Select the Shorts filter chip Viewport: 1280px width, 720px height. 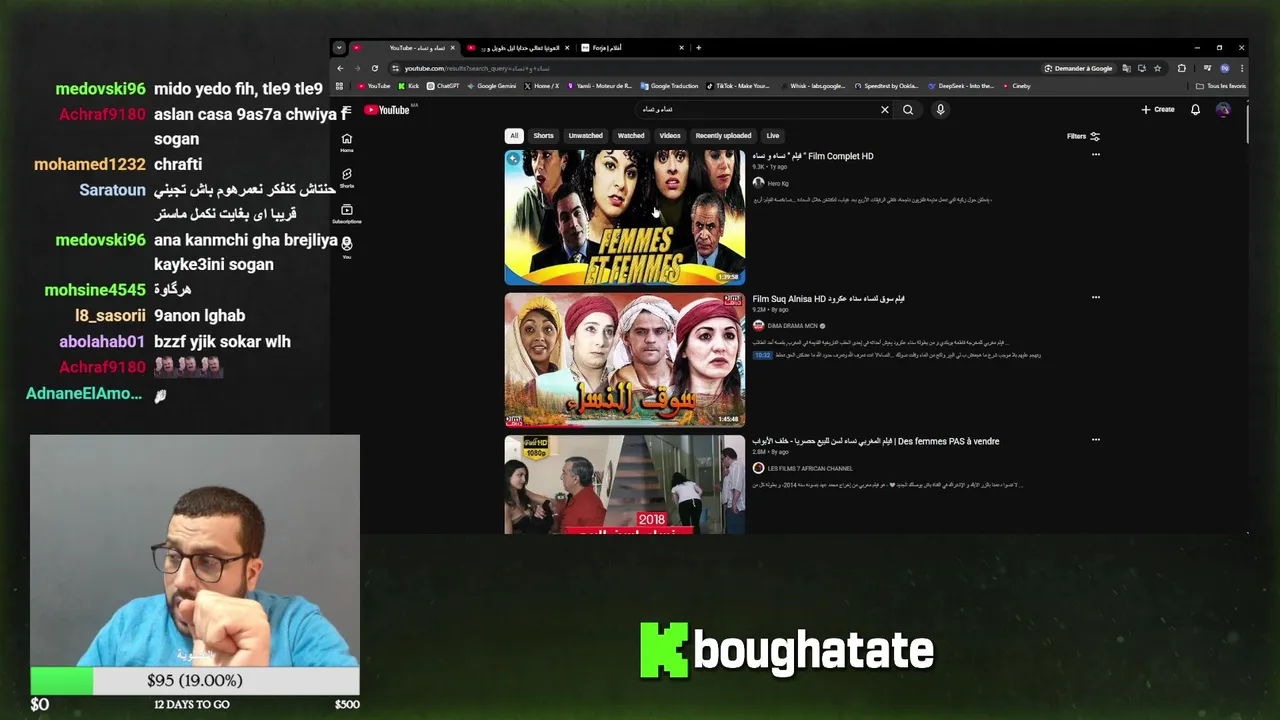coord(543,136)
